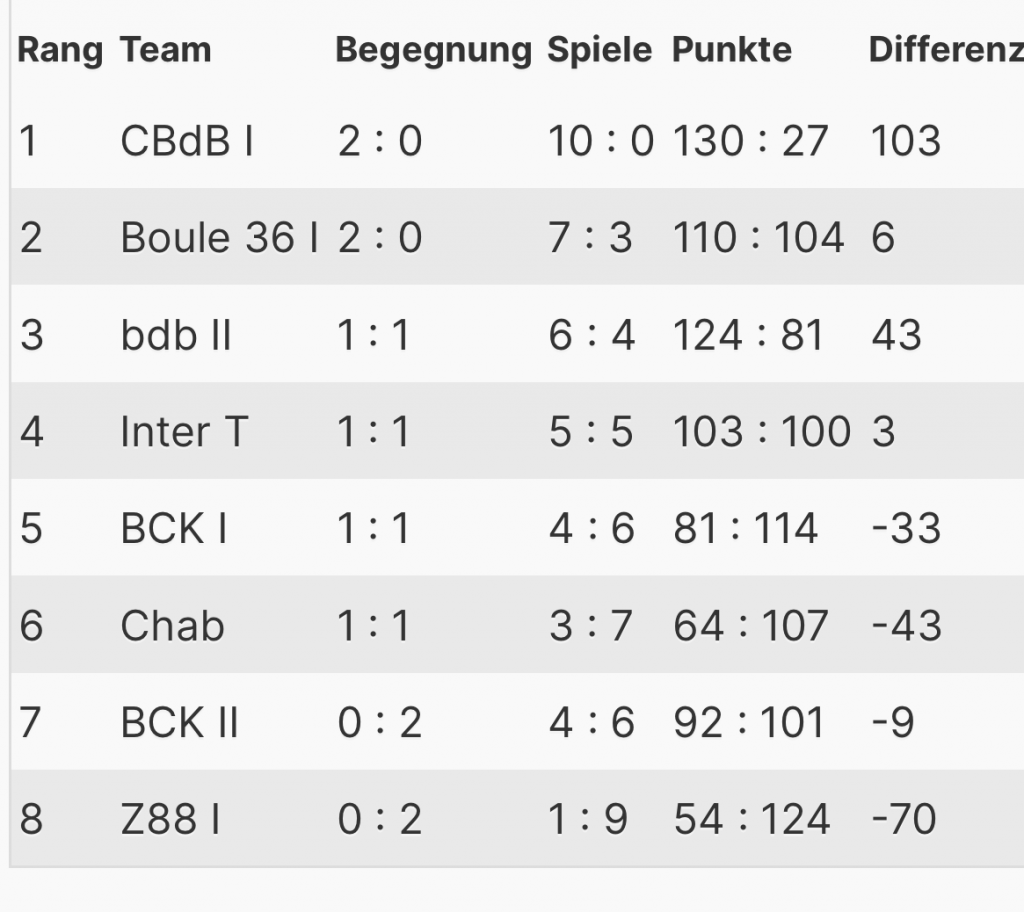Select team CBdB I in the table
Viewport: 1024px width, 912px height.
[187, 141]
